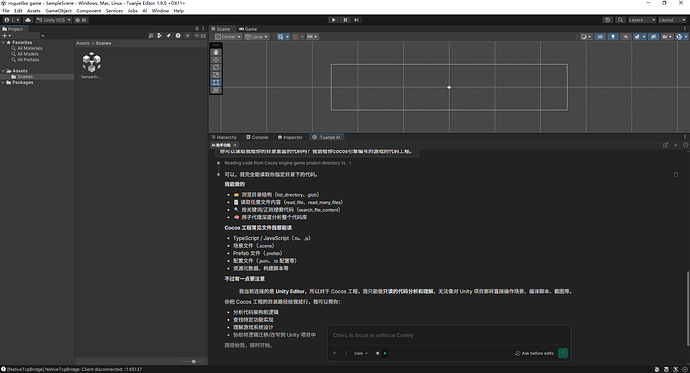Expand the Packages folder

point(3,82)
